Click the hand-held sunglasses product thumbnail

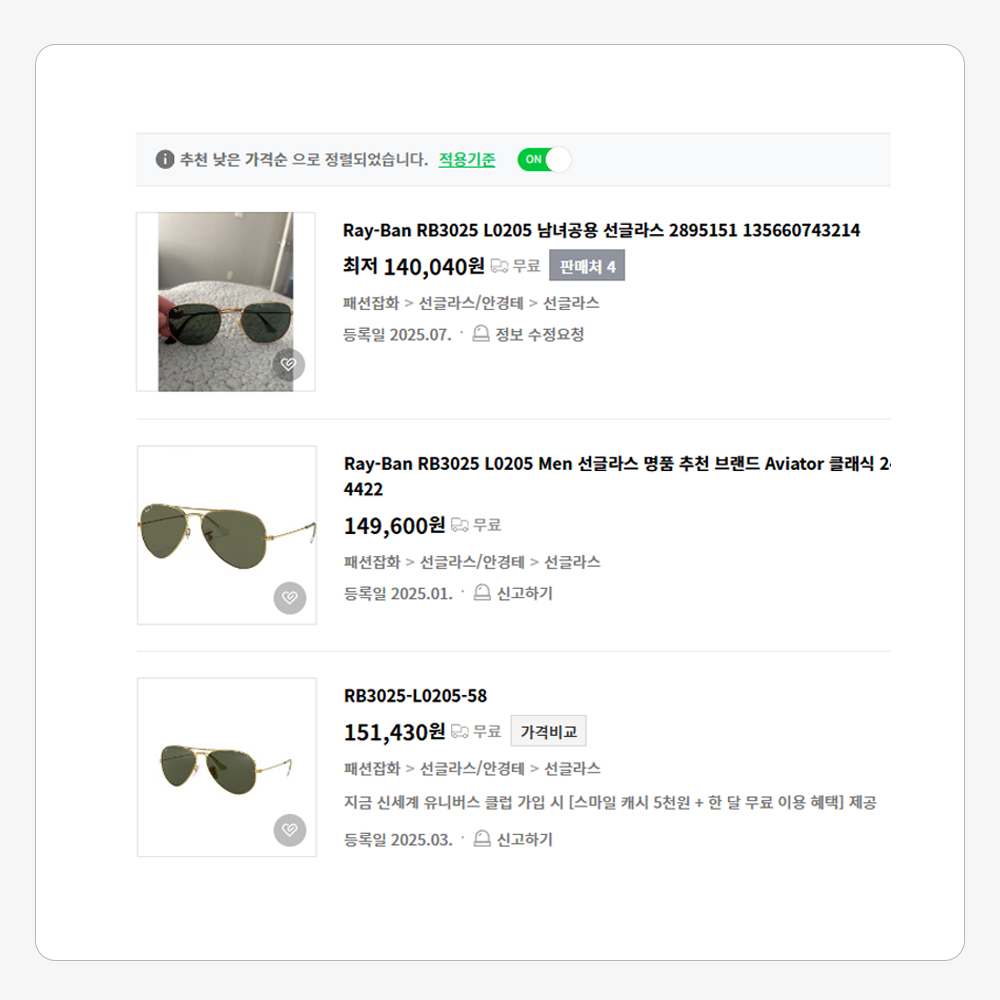(x=226, y=301)
